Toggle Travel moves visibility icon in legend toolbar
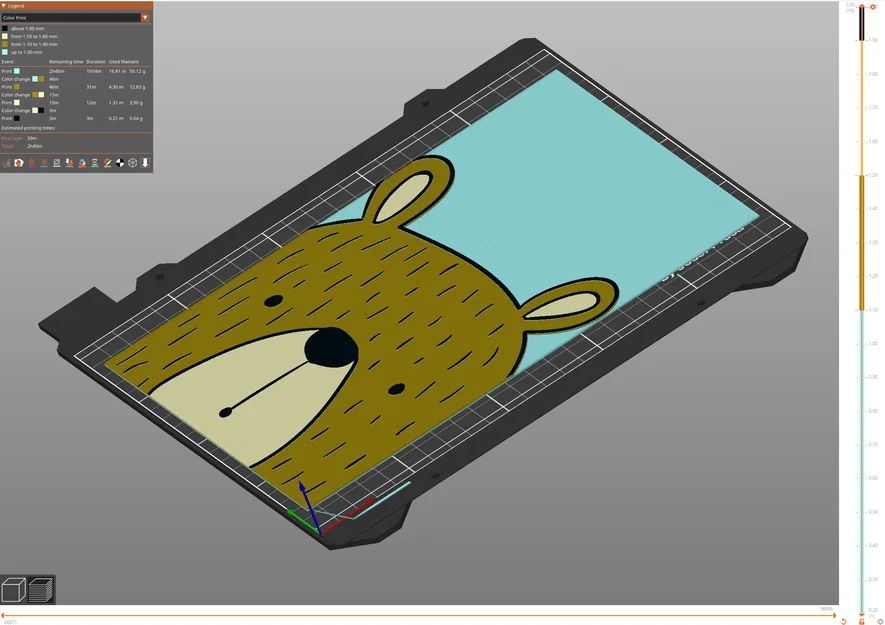 tap(6, 163)
